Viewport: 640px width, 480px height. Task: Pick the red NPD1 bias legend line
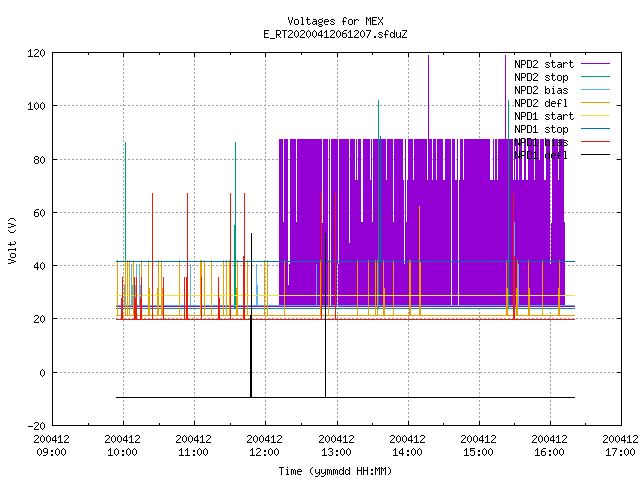point(595,142)
